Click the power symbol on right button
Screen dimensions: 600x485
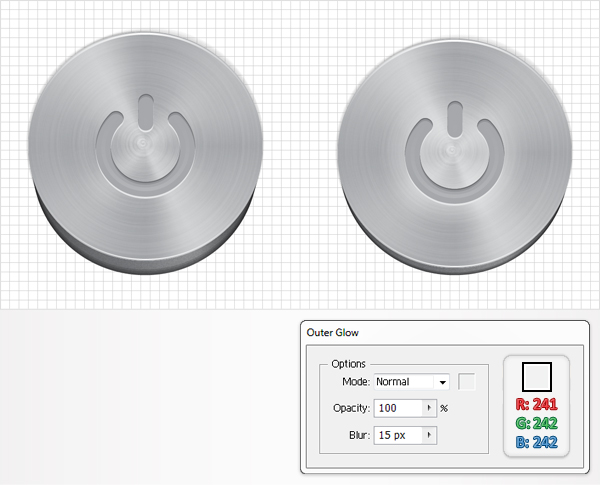[x=455, y=152]
